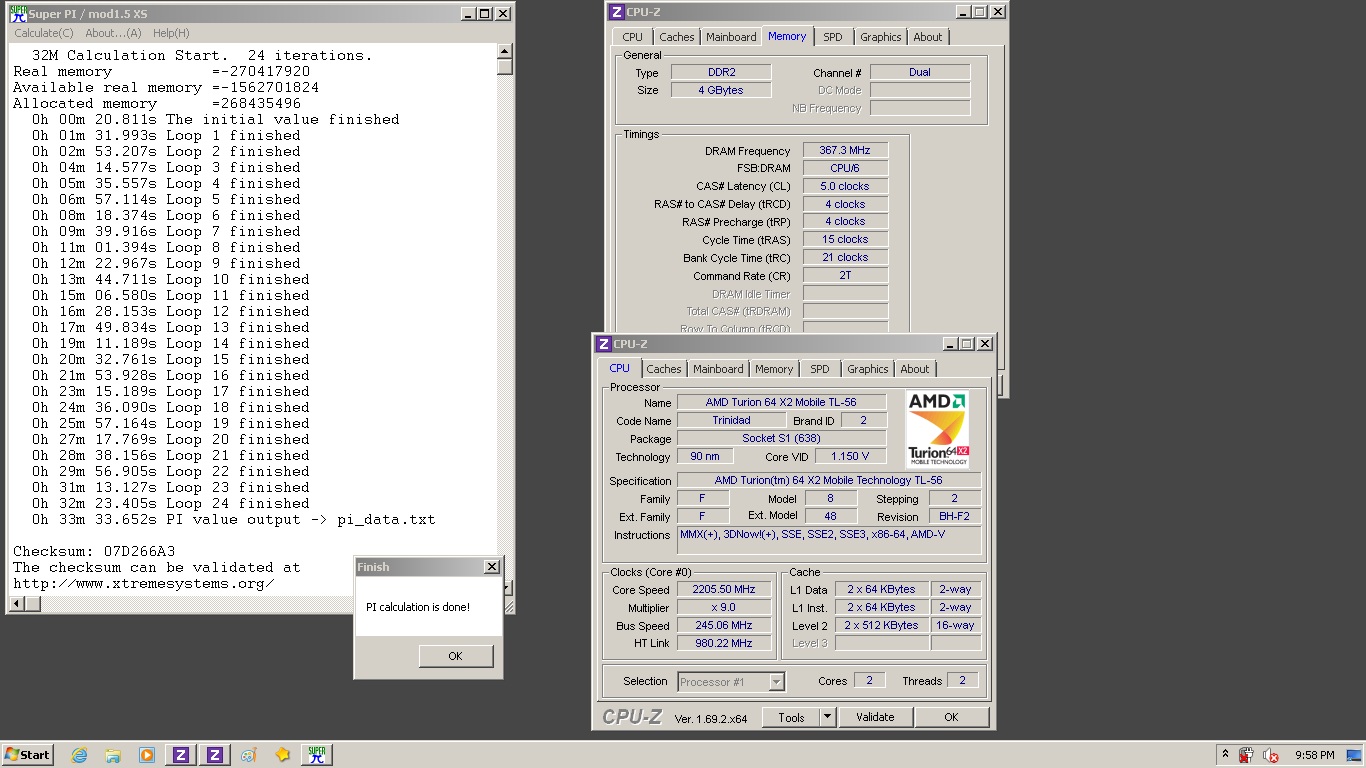Select Mainboard tab in Memory CPU-Z window
This screenshot has width=1366, height=768.
click(x=731, y=37)
